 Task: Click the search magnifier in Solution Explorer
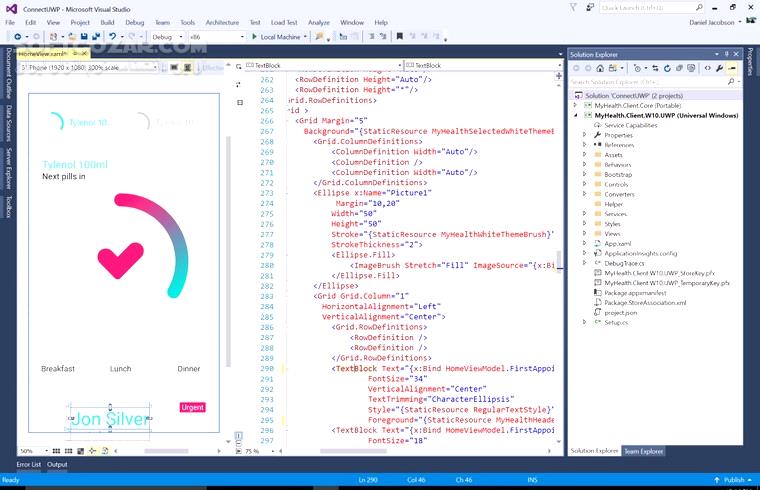pos(730,82)
